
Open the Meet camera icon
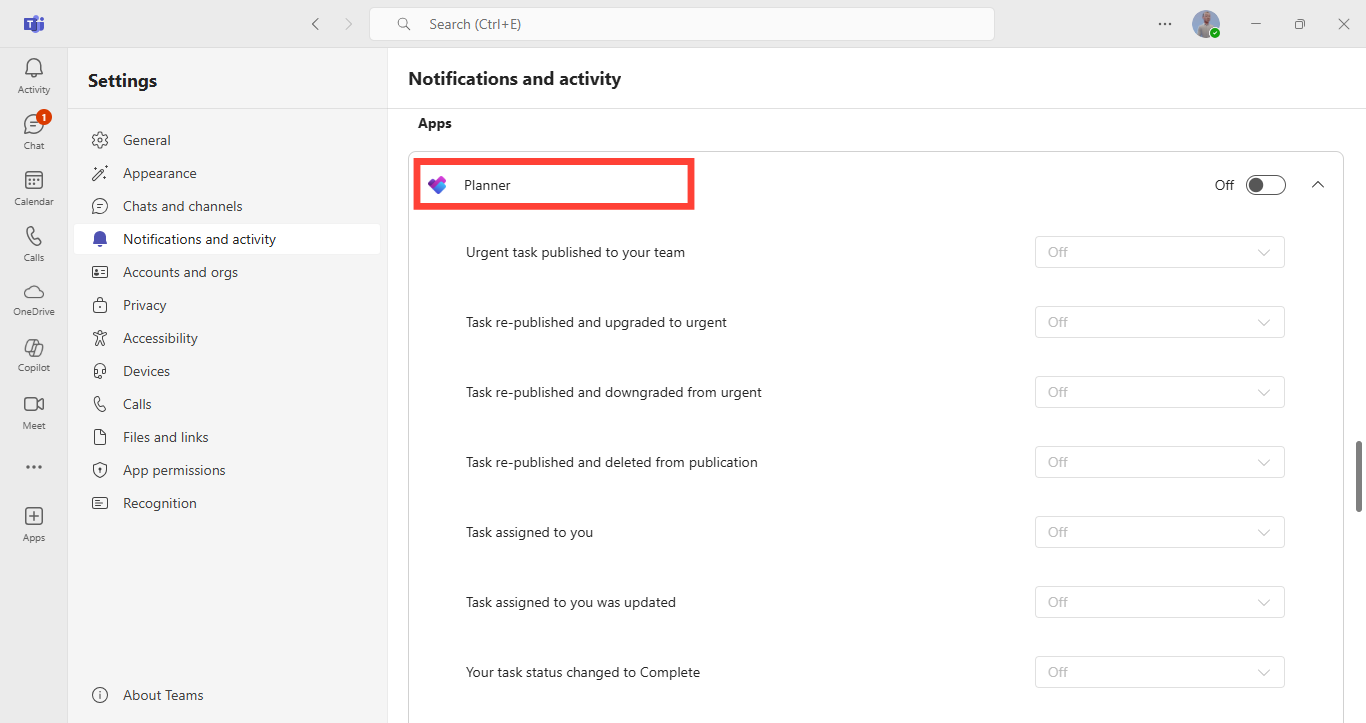click(34, 410)
